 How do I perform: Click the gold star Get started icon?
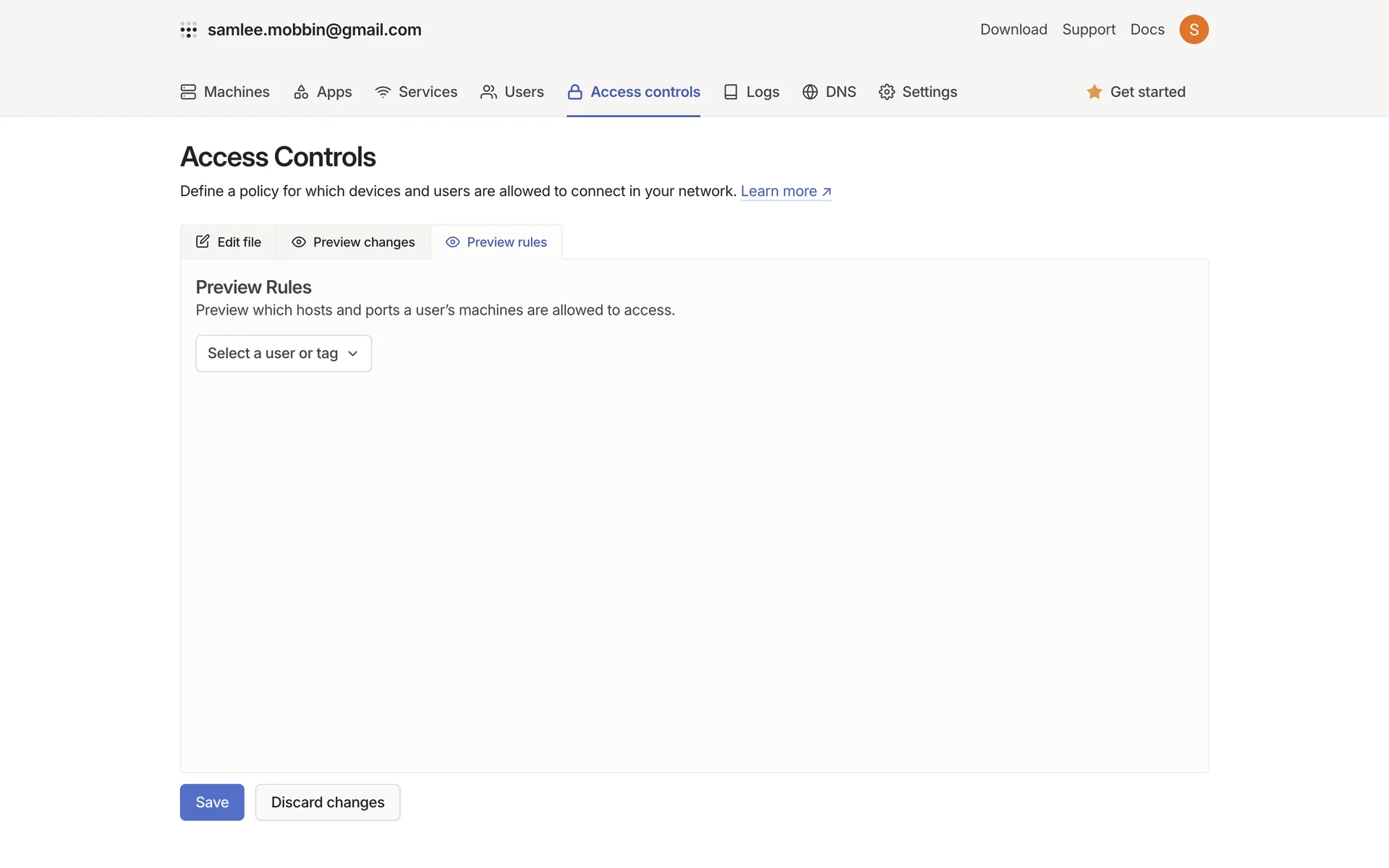coord(1094,92)
